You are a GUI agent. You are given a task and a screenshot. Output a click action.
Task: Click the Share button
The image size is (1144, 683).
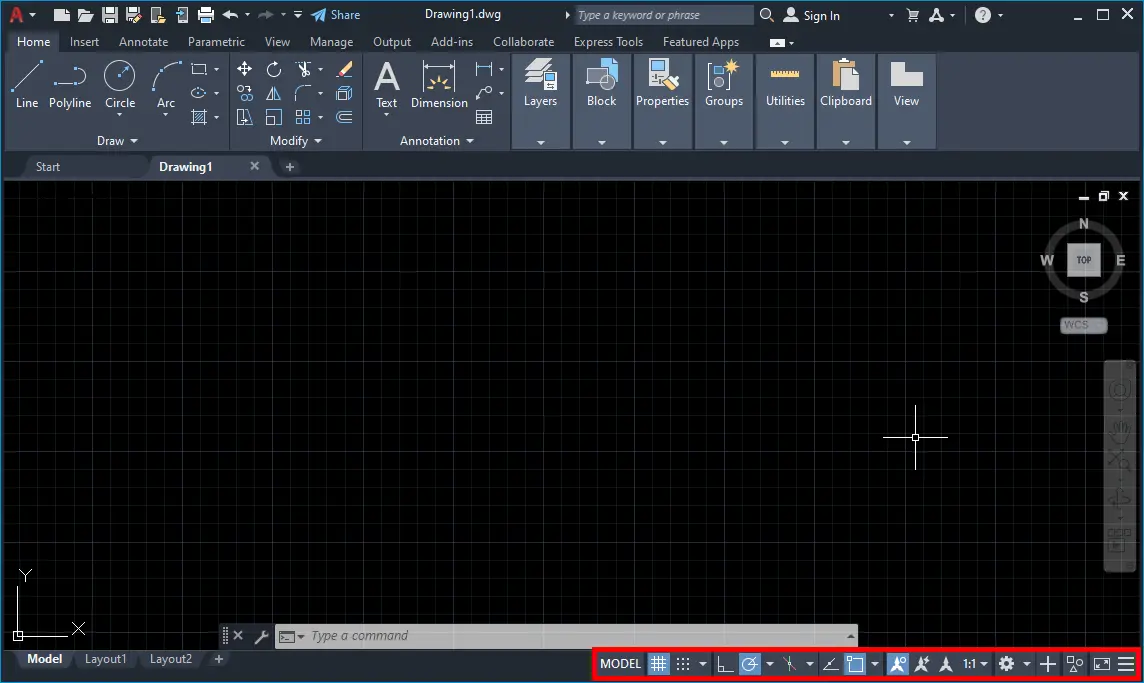tap(336, 15)
